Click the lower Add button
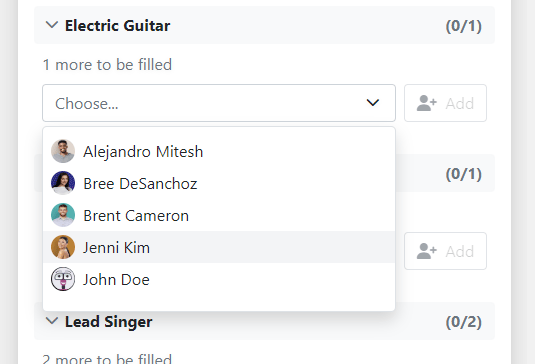Viewport: 535px width, 364px height. tap(445, 251)
